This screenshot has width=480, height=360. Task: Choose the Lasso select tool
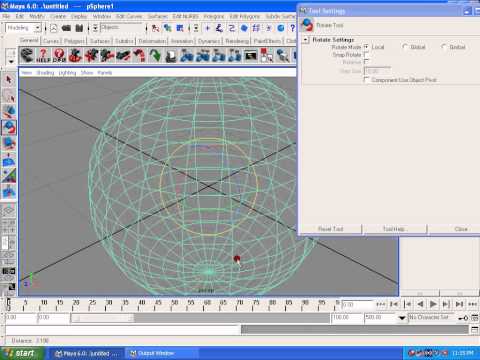(x=9, y=96)
